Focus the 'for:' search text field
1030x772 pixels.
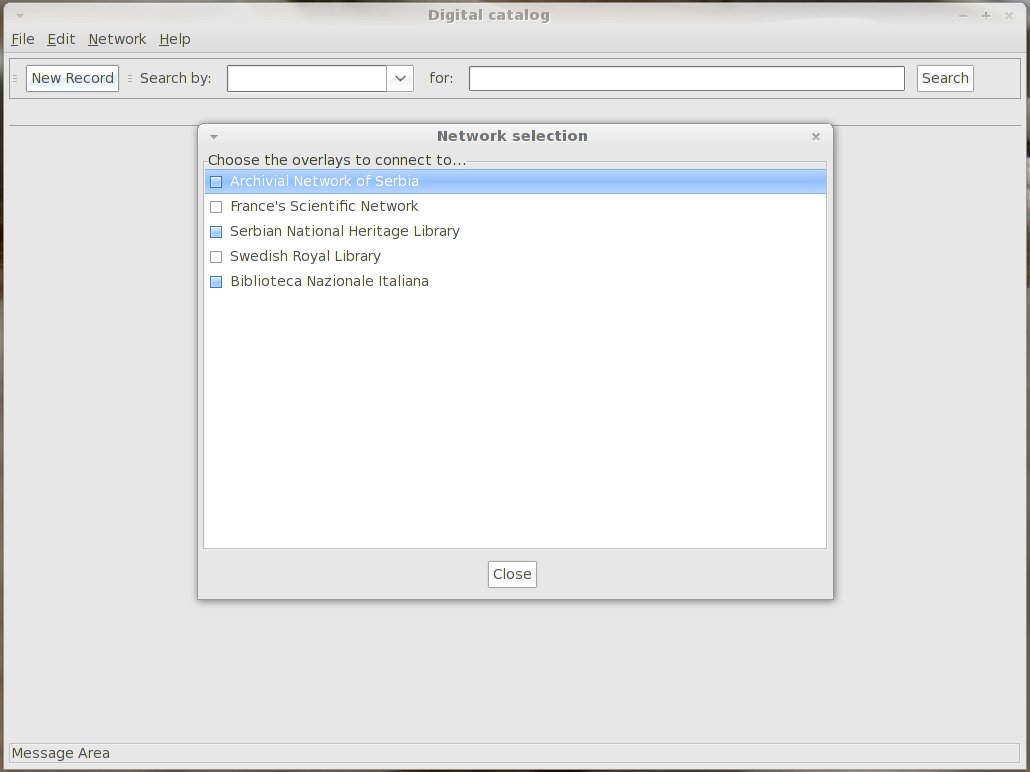coord(686,78)
